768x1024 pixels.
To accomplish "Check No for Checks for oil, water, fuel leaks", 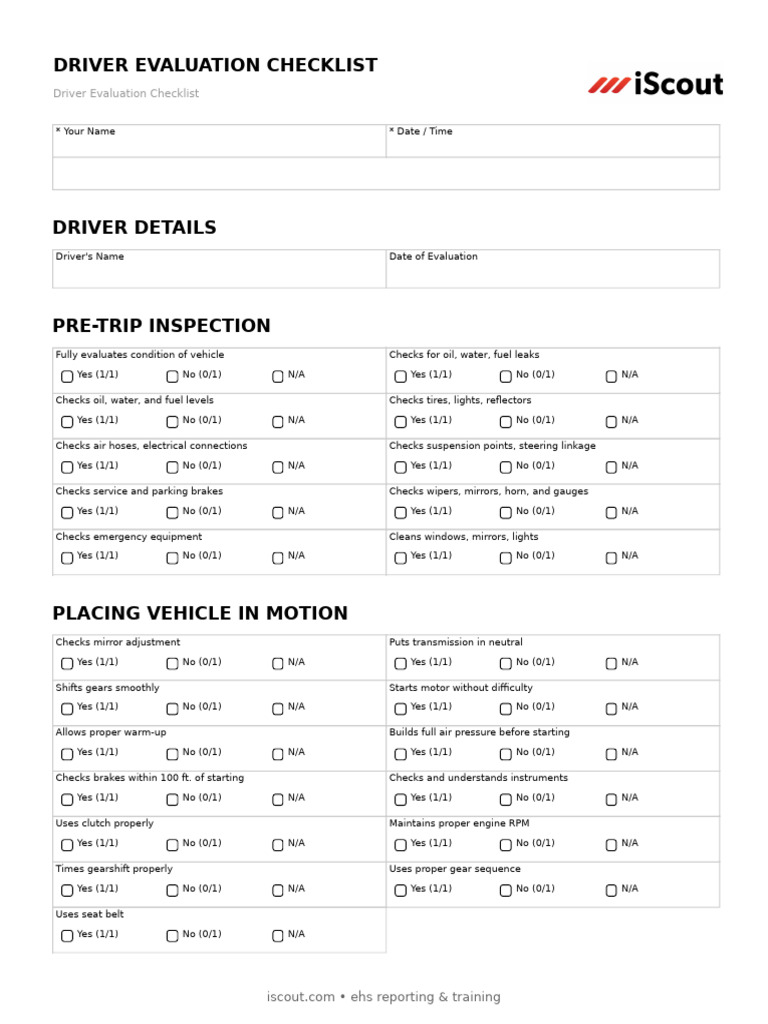I will 506,376.
